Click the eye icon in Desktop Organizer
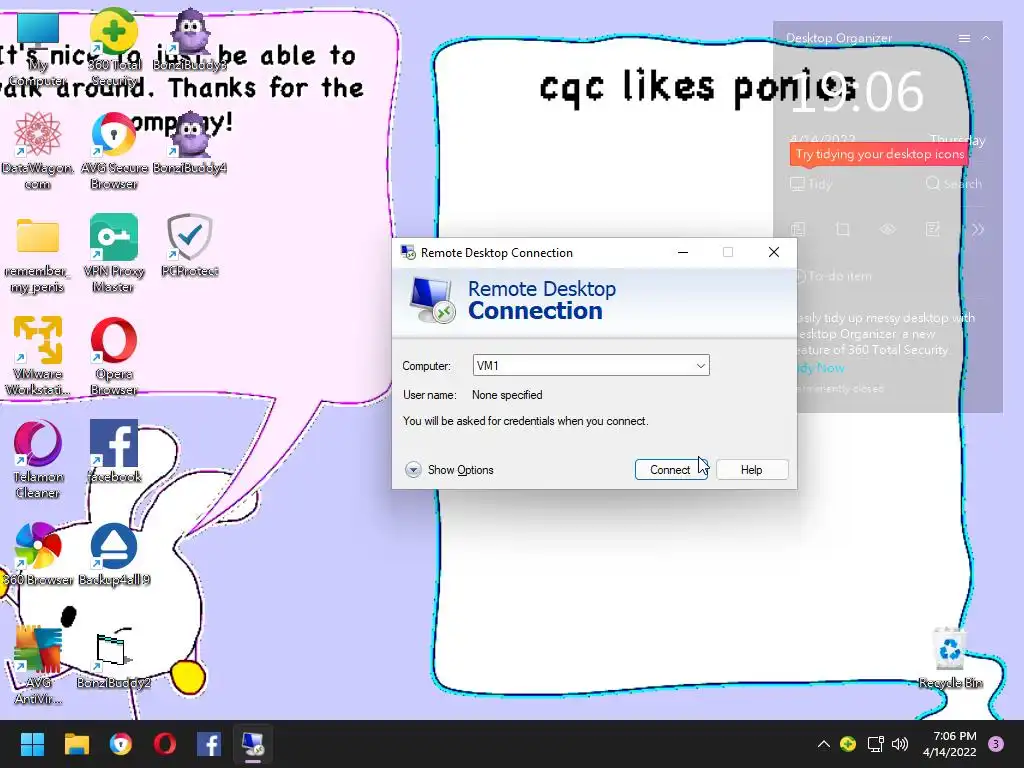 888,229
